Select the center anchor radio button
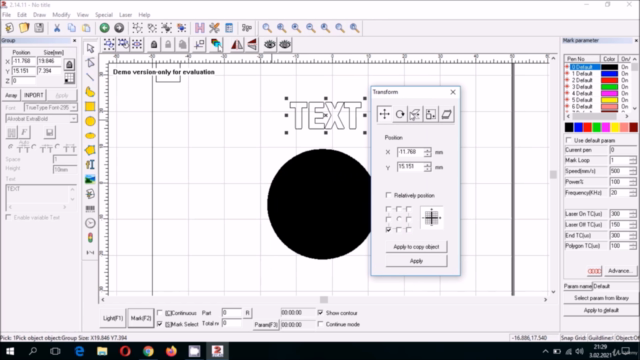This screenshot has width=640, height=360. click(x=398, y=219)
